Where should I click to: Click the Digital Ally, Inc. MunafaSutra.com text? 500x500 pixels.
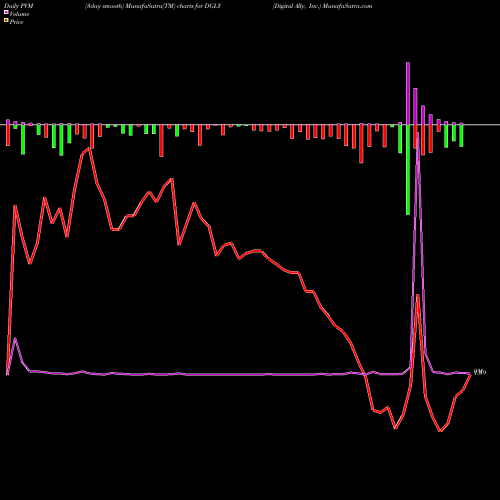click(322, 6)
